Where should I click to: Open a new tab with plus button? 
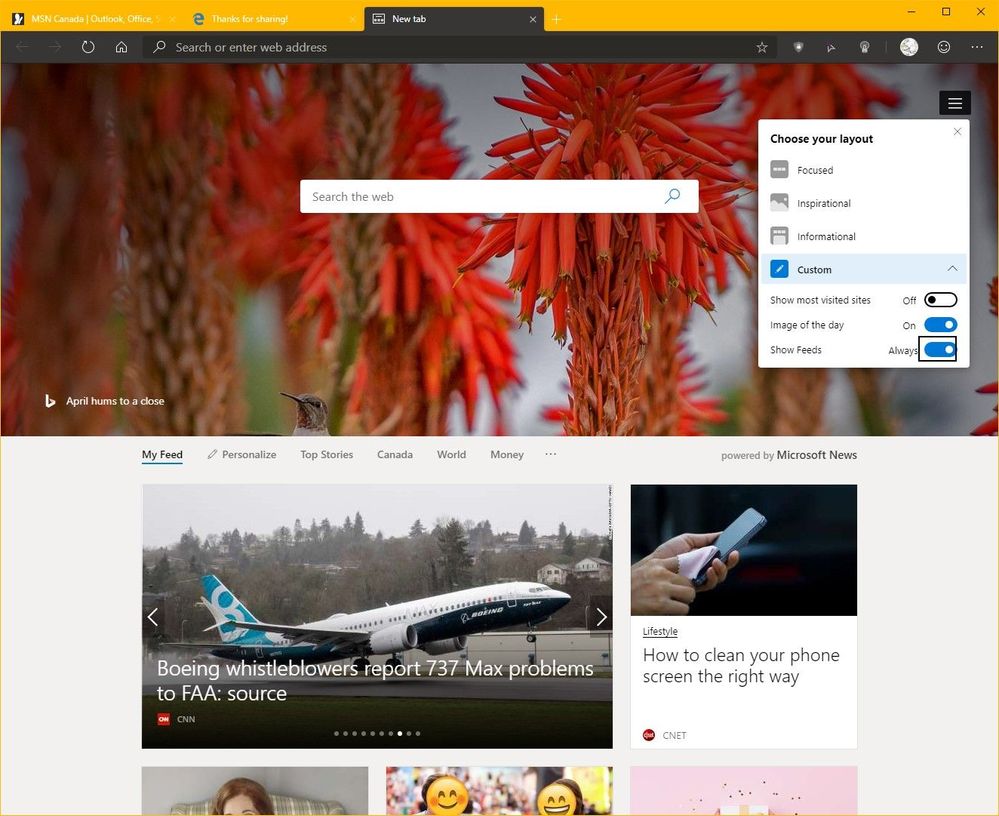tap(556, 19)
